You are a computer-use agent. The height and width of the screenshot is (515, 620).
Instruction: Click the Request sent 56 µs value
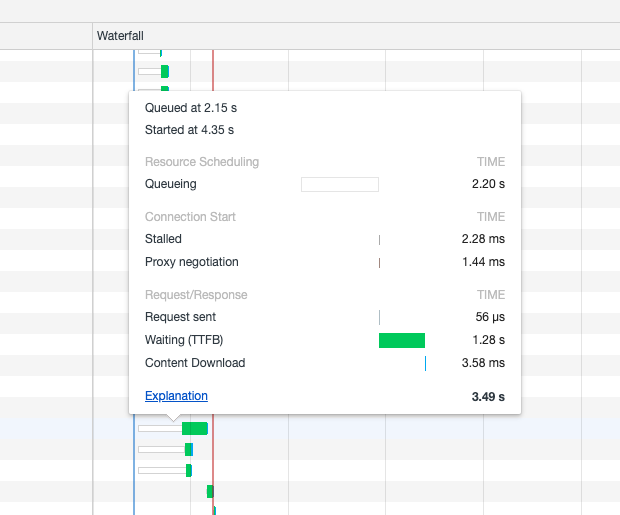(490, 317)
